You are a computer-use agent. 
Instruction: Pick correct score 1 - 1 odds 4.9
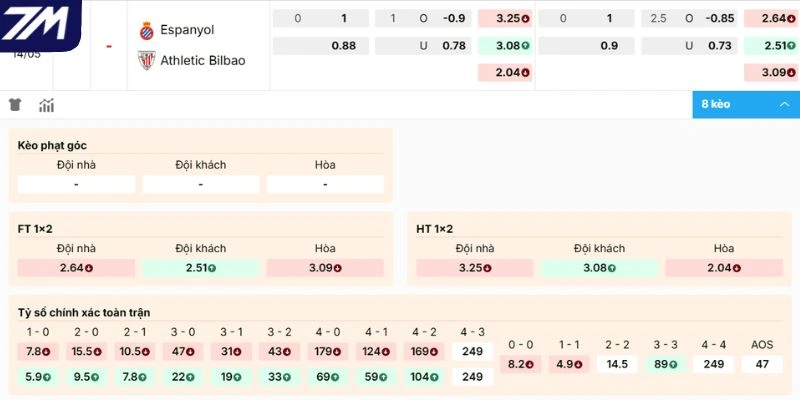point(569,364)
